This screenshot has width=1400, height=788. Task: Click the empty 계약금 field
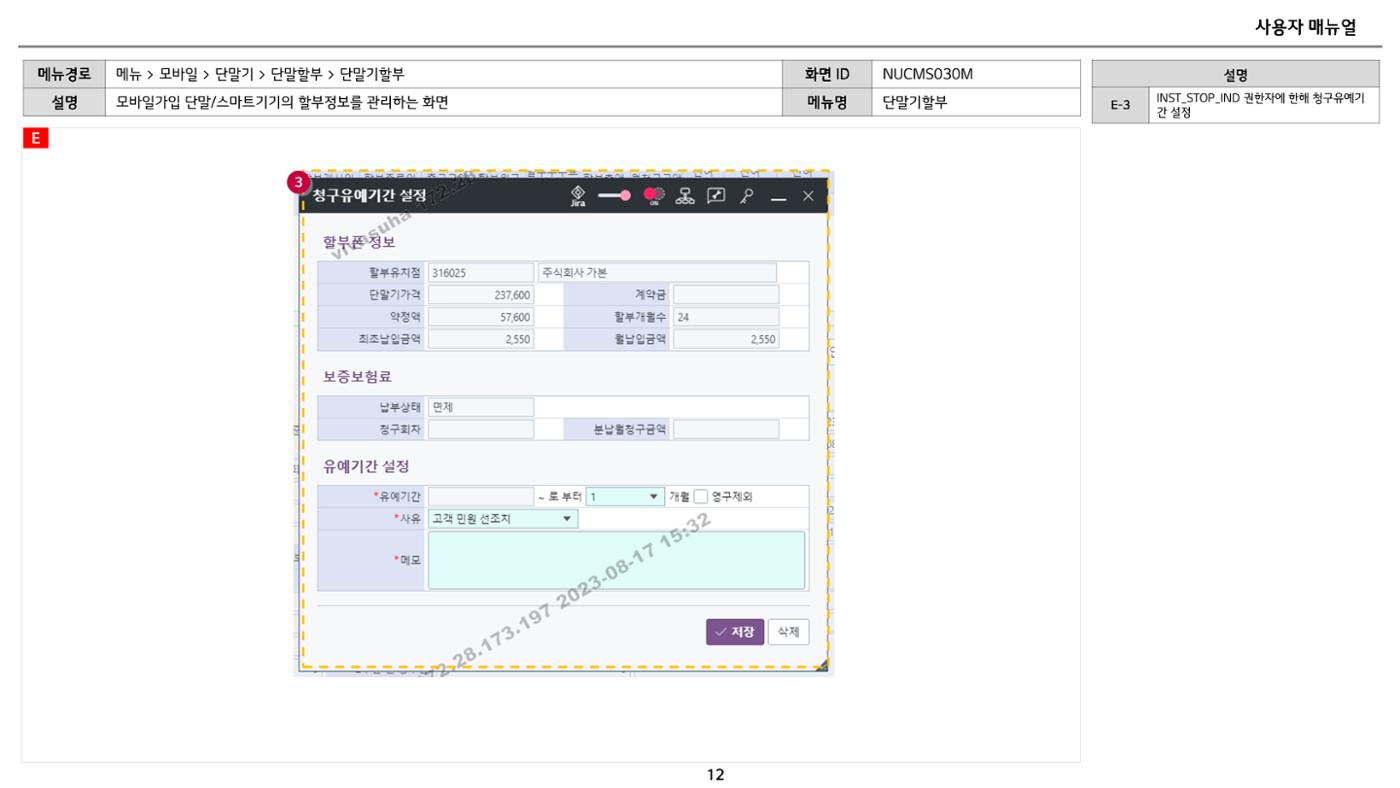coord(726,295)
